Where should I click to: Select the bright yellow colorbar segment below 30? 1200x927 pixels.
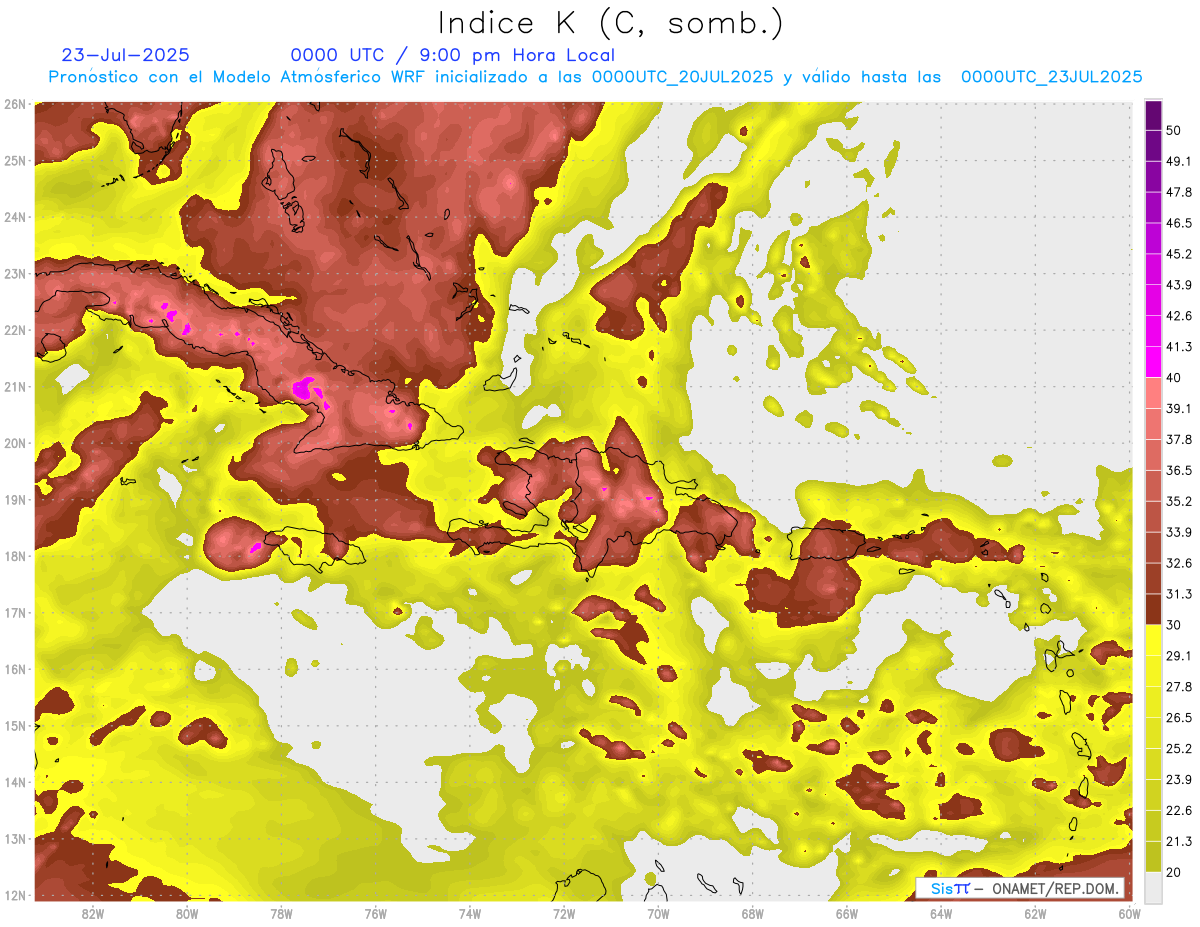1153,640
